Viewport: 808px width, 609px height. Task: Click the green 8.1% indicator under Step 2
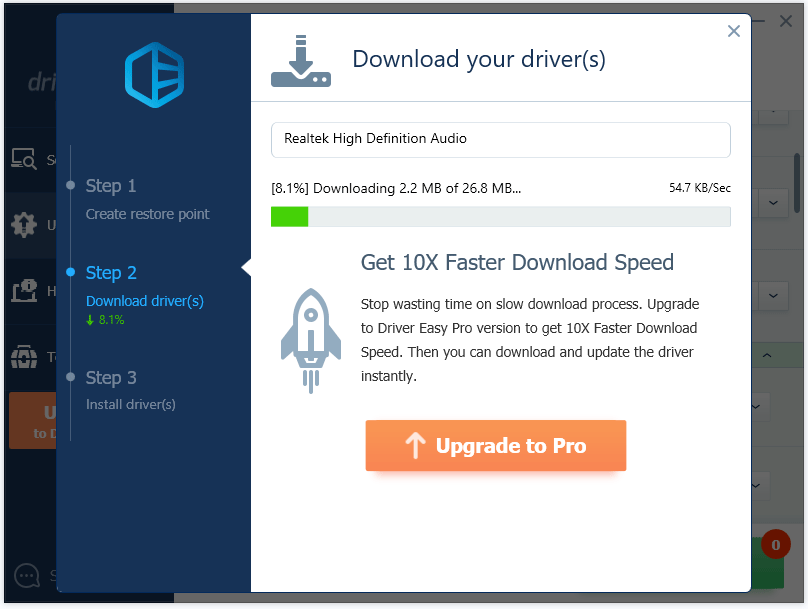click(105, 320)
